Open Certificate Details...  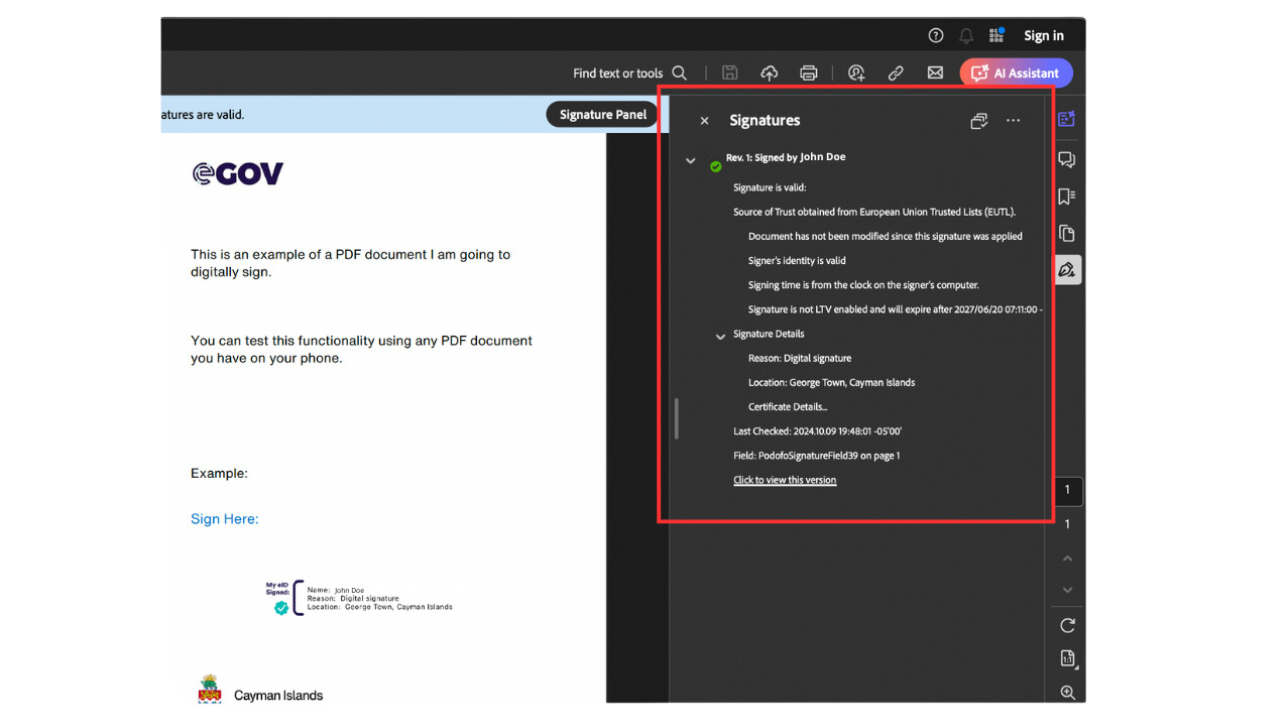tap(788, 407)
